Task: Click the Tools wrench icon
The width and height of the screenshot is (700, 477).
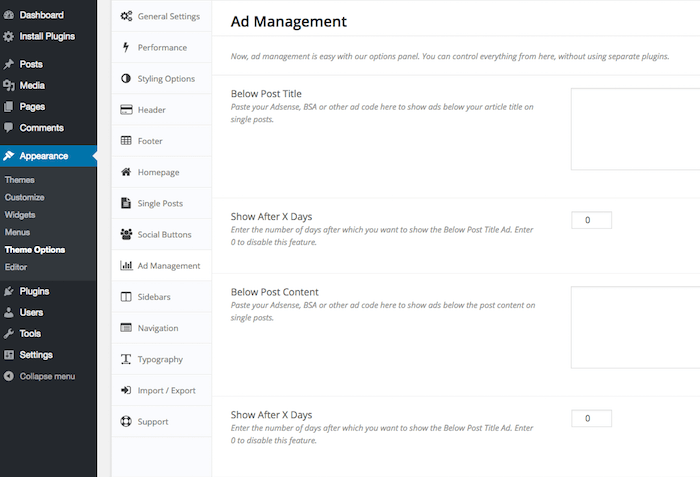Action: 8,334
